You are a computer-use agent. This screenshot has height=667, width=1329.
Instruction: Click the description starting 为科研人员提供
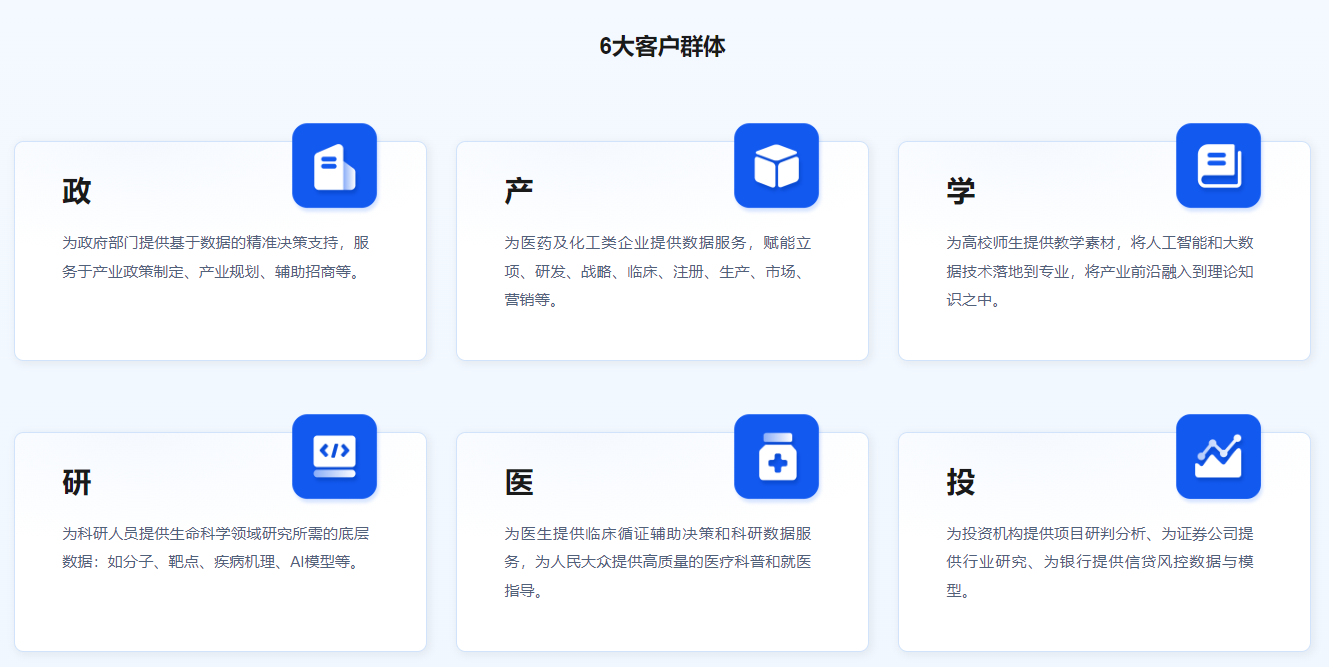pyautogui.click(x=216, y=548)
